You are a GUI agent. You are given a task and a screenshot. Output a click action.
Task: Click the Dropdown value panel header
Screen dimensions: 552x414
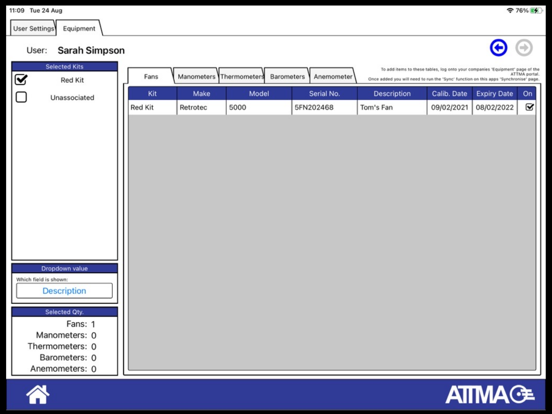[64, 268]
